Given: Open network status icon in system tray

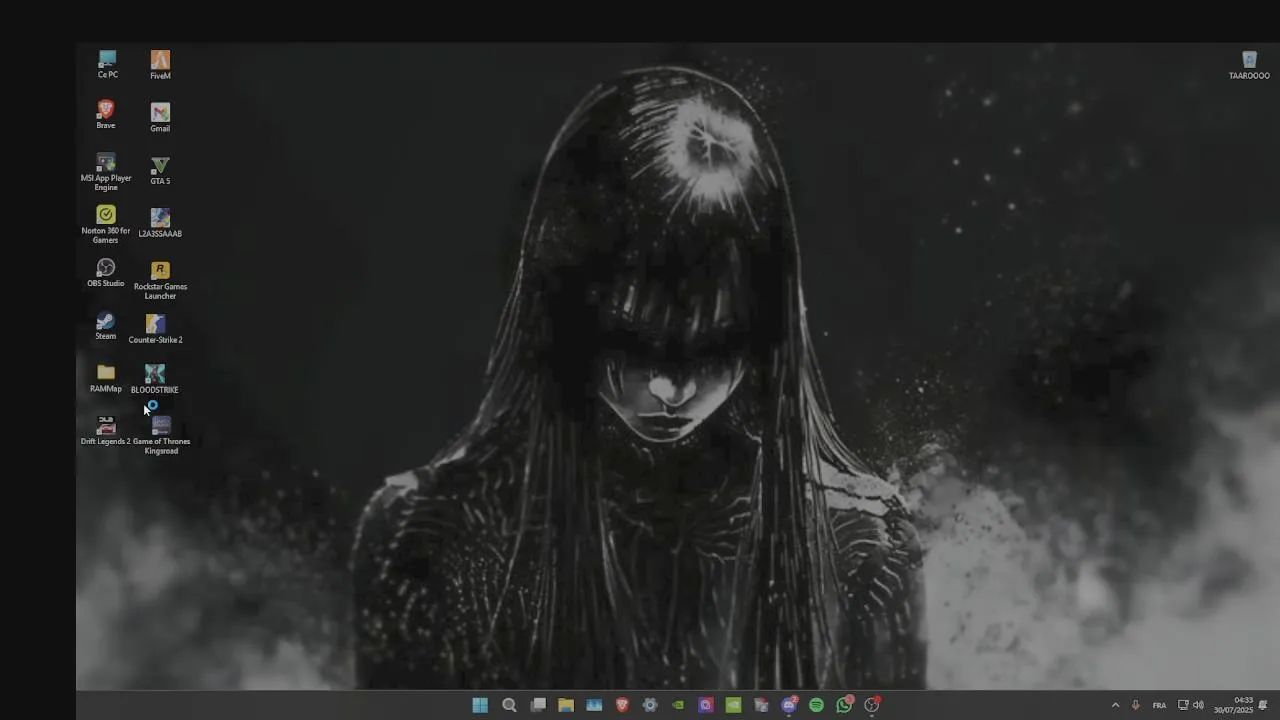Looking at the screenshot, I should point(1183,705).
